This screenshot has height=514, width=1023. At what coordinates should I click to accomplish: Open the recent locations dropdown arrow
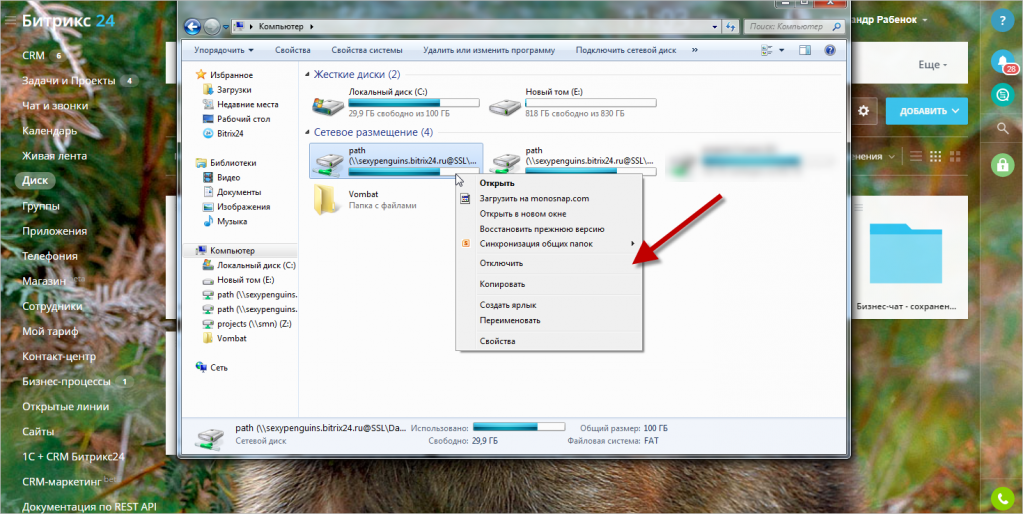pos(226,27)
